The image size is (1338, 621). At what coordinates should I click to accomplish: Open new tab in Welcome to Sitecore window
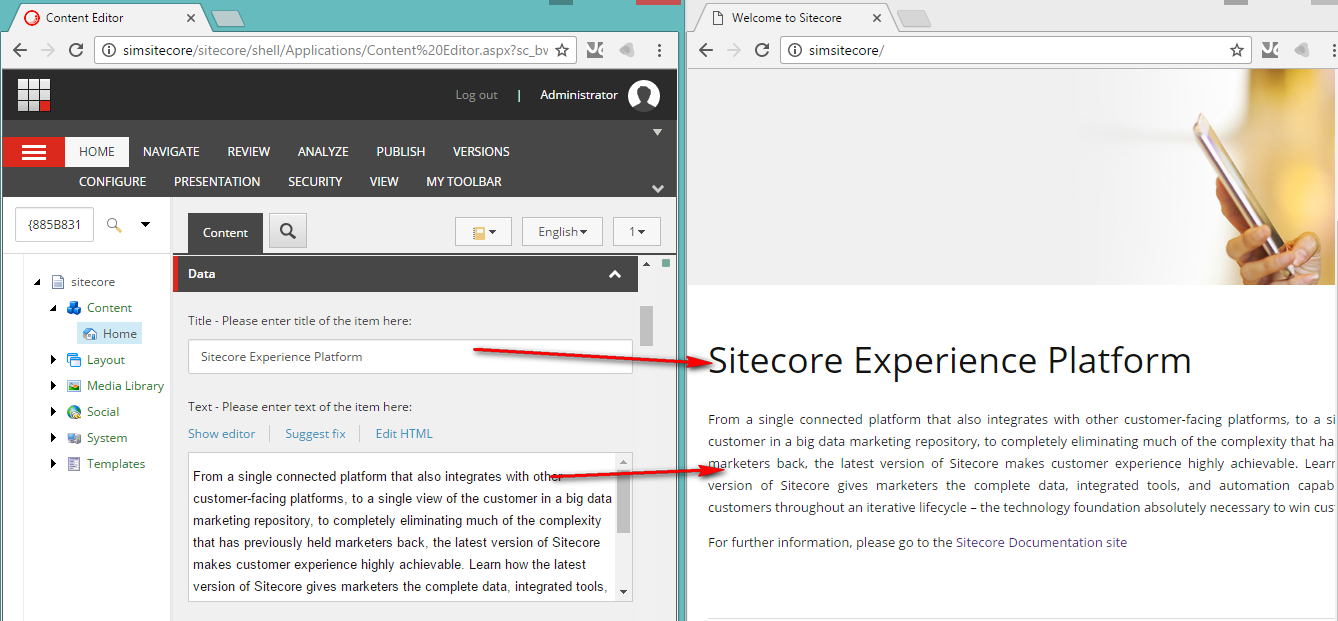pos(913,18)
